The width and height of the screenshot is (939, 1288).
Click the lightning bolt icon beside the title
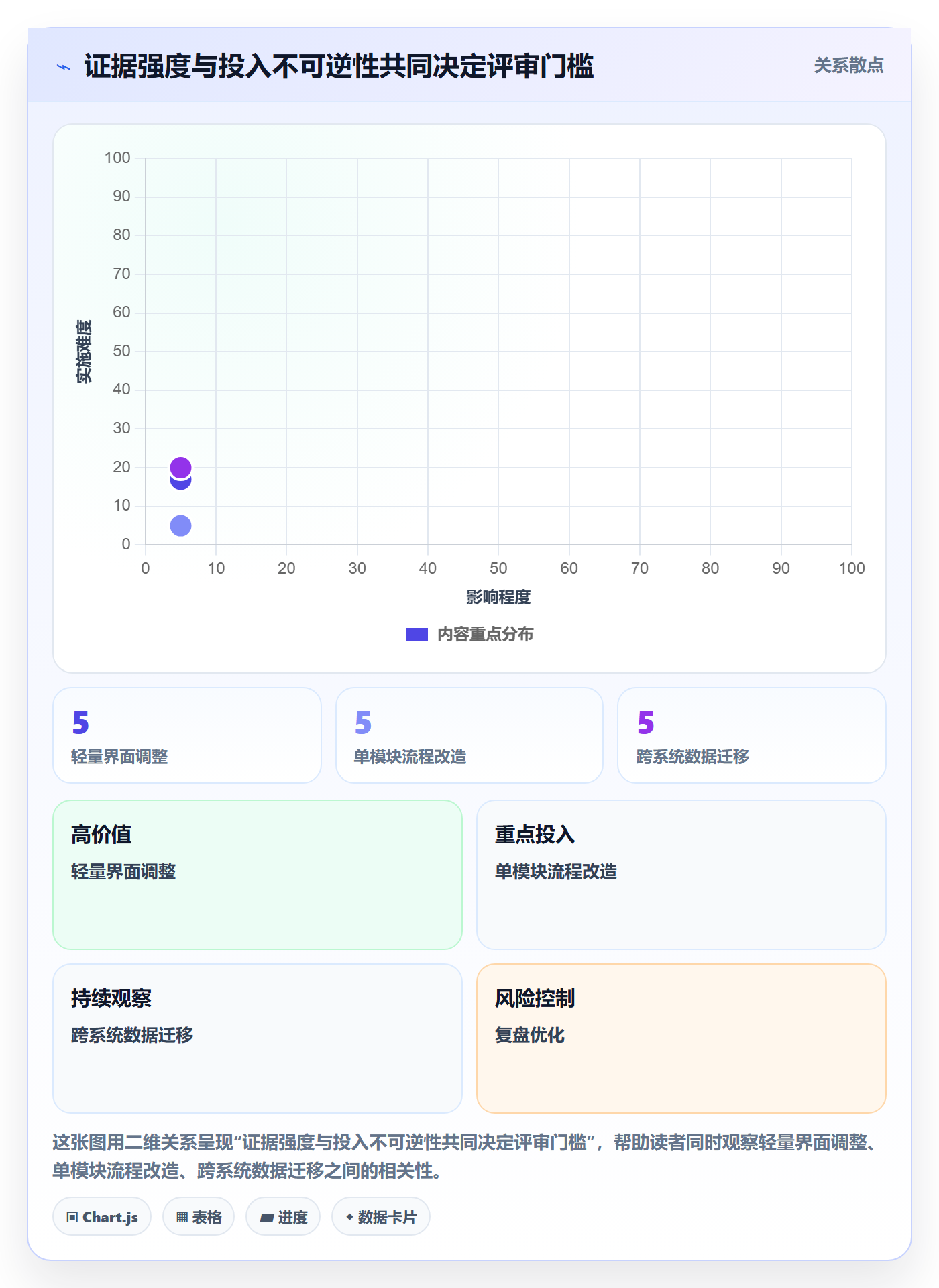click(x=64, y=67)
